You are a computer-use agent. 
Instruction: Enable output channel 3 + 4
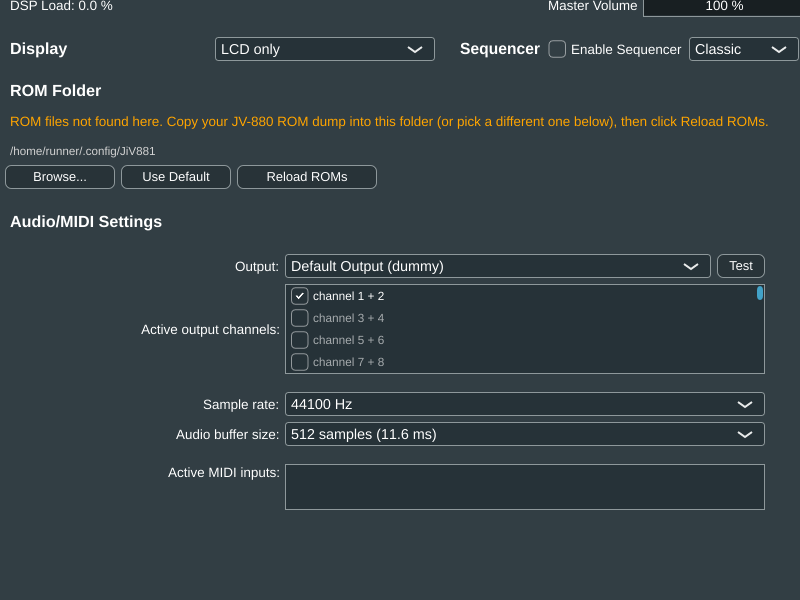tap(299, 318)
